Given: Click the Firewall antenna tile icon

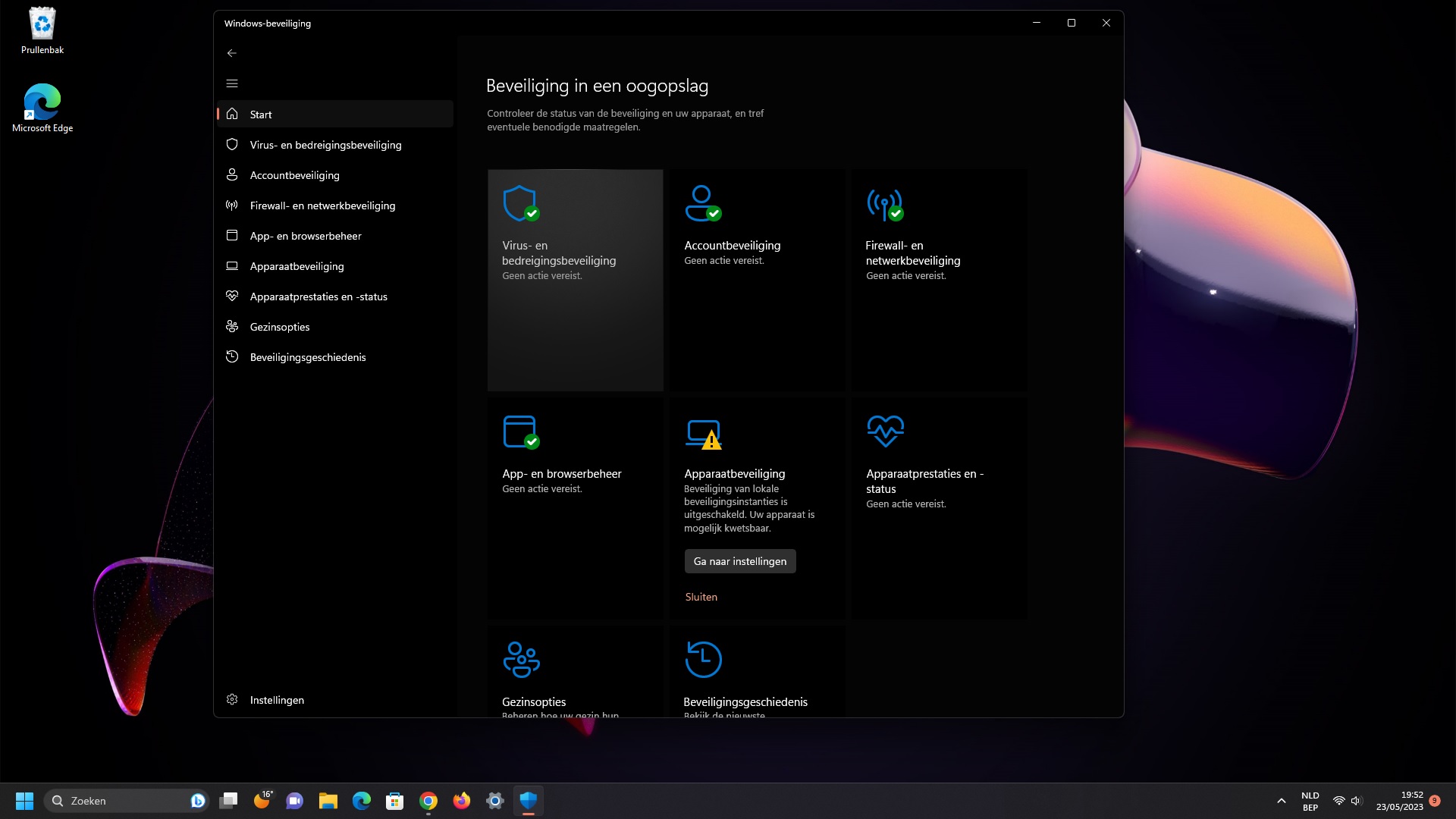Looking at the screenshot, I should [885, 203].
